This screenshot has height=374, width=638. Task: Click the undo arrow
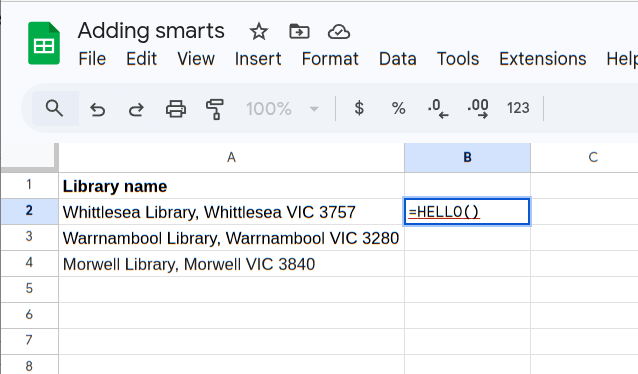(x=98, y=109)
